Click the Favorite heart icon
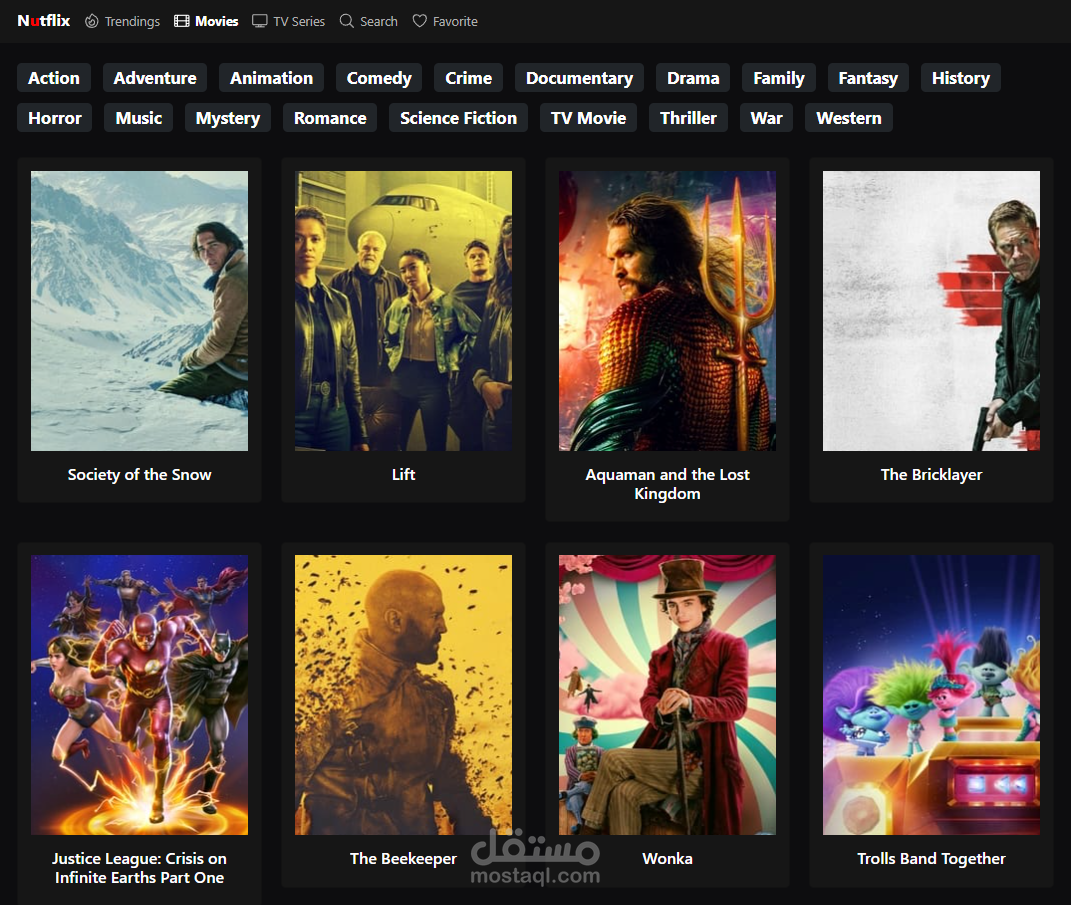The height and width of the screenshot is (905, 1071). (x=419, y=21)
